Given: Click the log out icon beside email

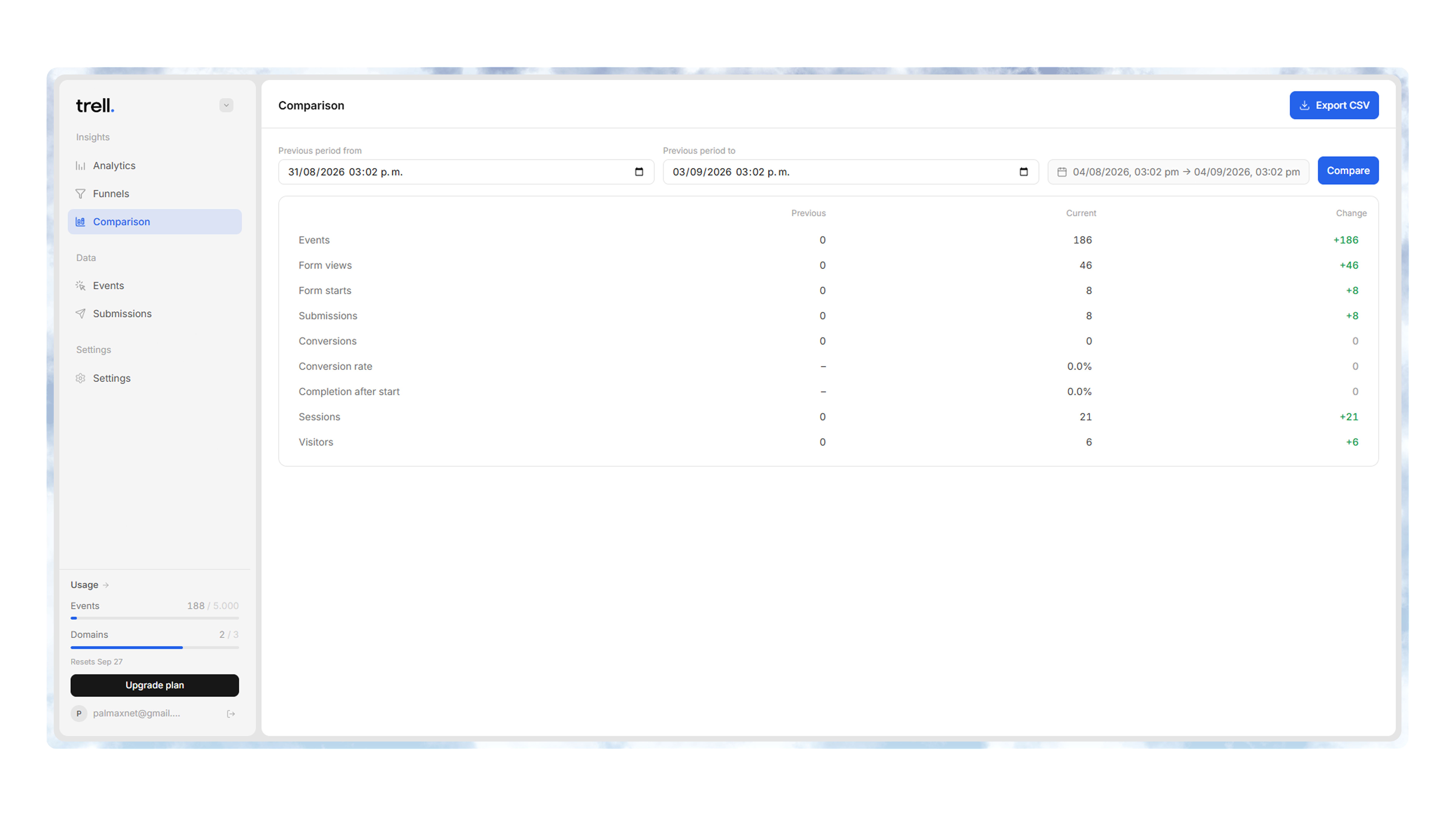Looking at the screenshot, I should [x=231, y=714].
